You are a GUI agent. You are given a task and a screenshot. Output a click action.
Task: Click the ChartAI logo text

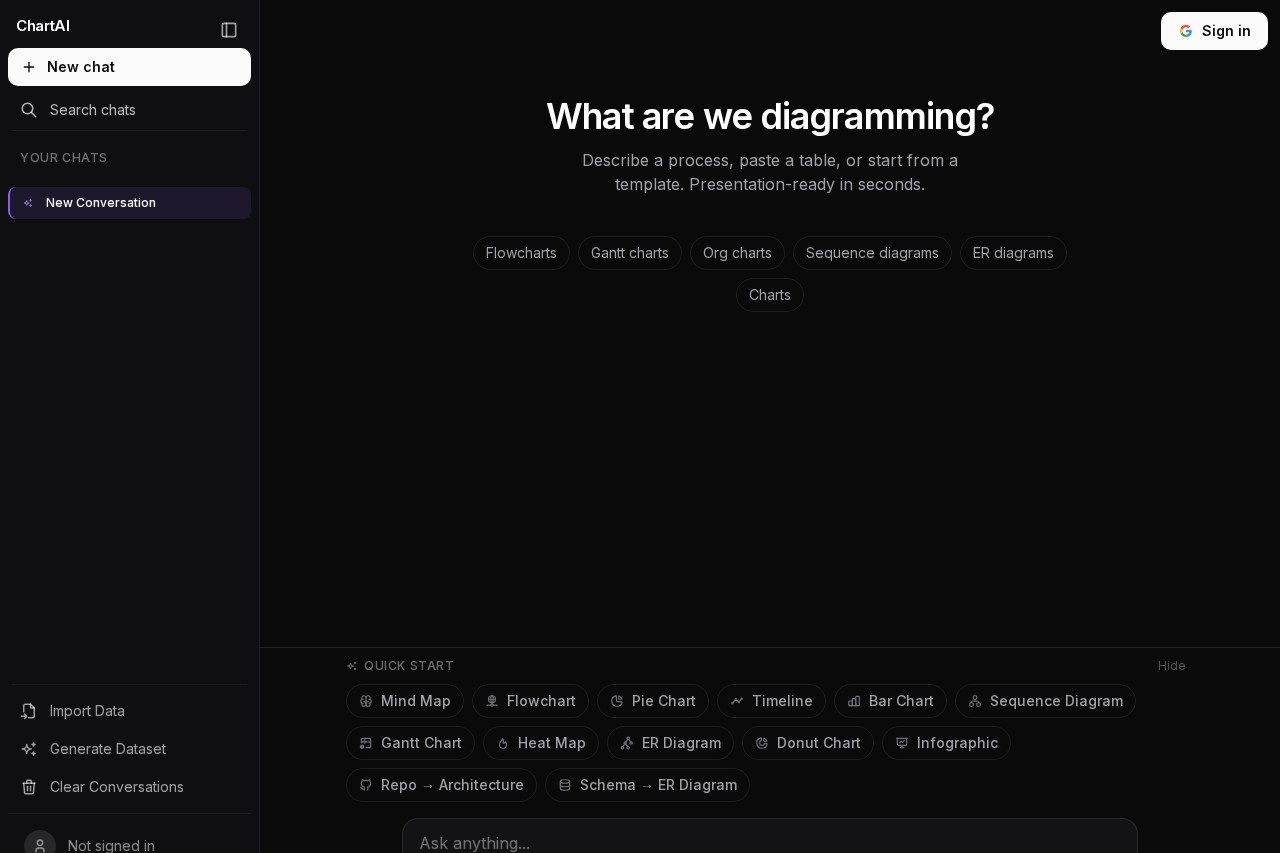click(x=43, y=26)
